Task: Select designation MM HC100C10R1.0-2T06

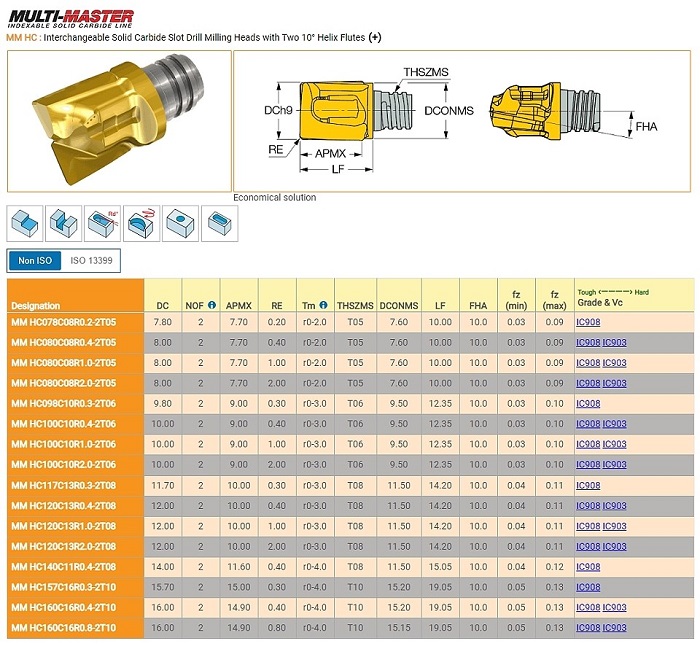Action: point(63,444)
